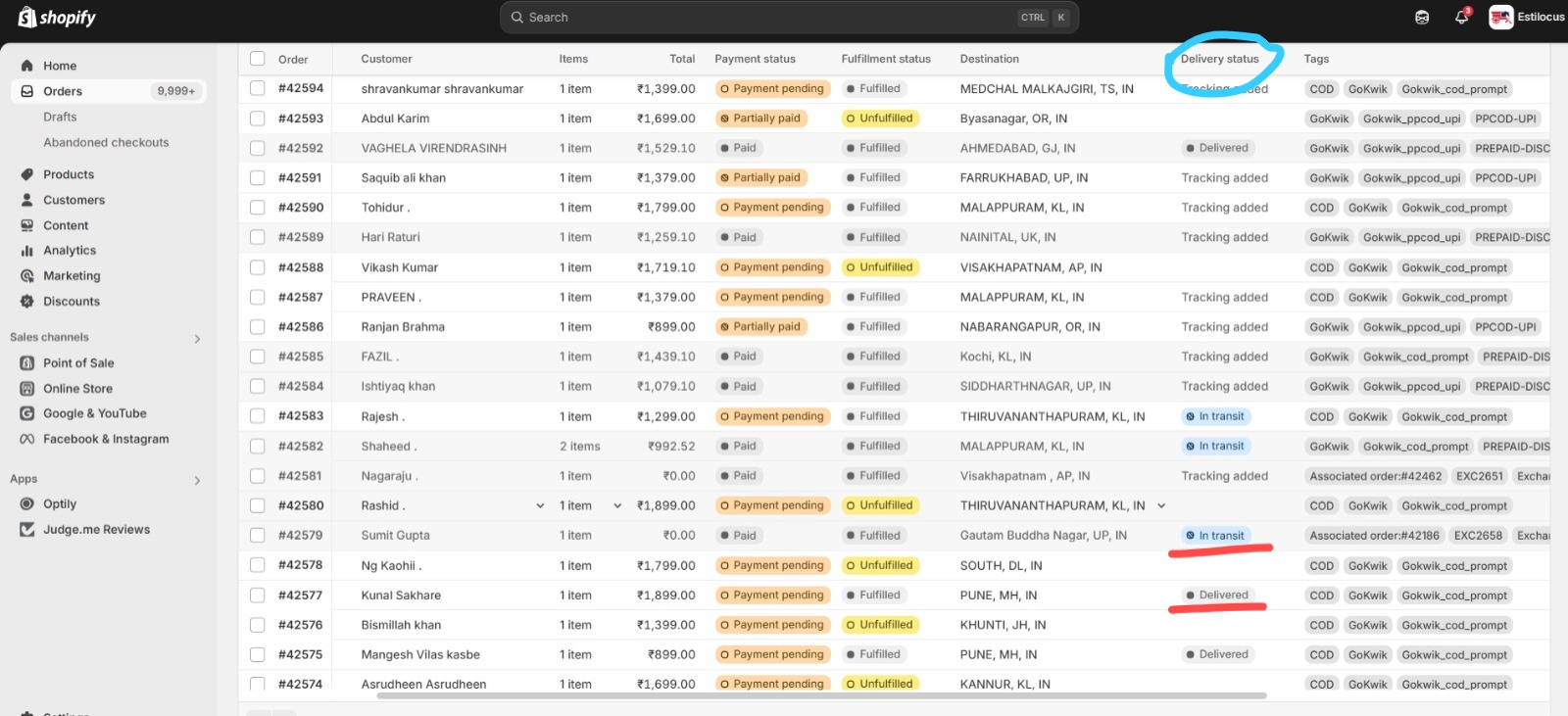1568x716 pixels.
Task: Open the notifications bell
Action: [1462, 17]
